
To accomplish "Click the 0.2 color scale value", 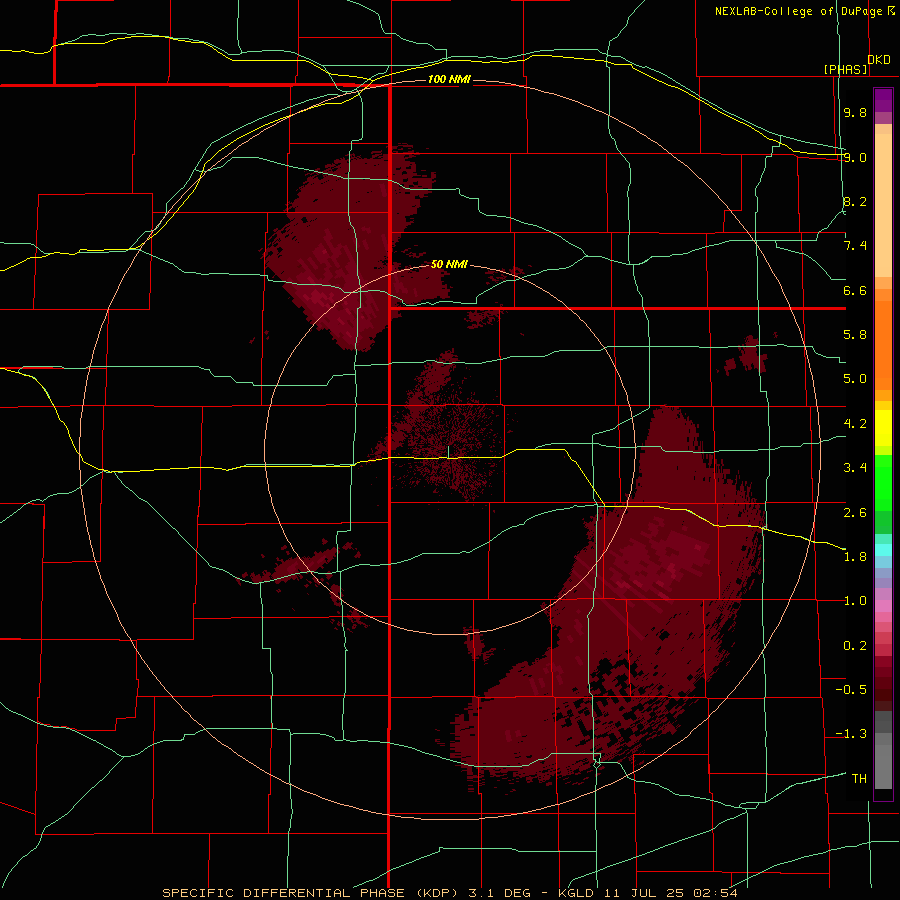I will tap(855, 646).
